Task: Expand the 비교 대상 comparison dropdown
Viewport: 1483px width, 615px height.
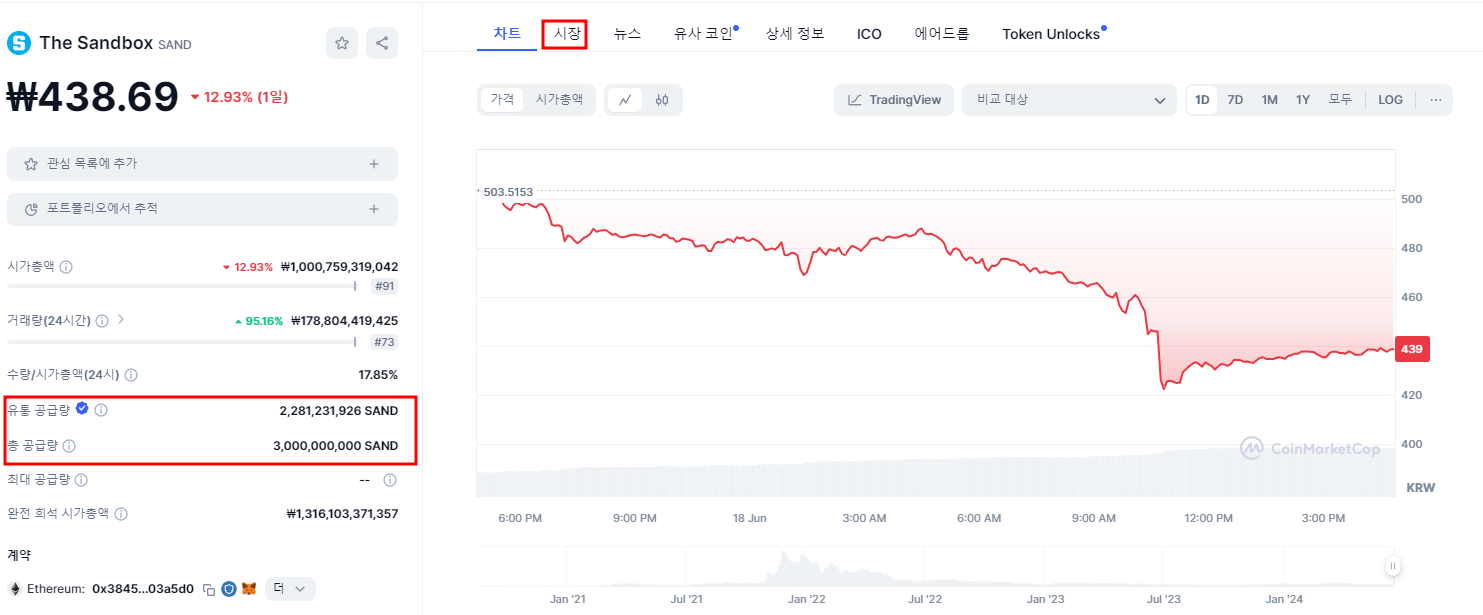Action: point(1068,99)
